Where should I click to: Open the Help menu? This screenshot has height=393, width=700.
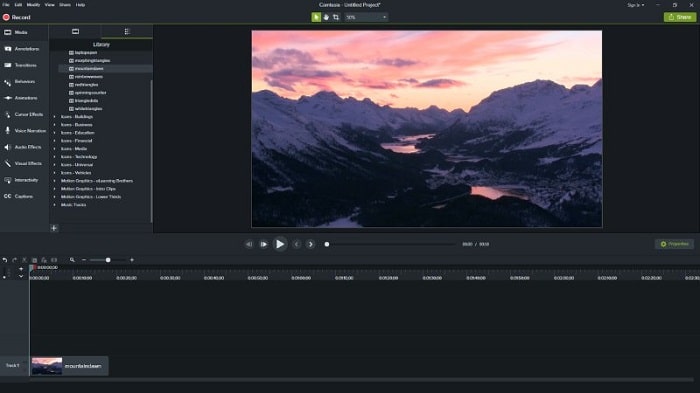coord(80,4)
